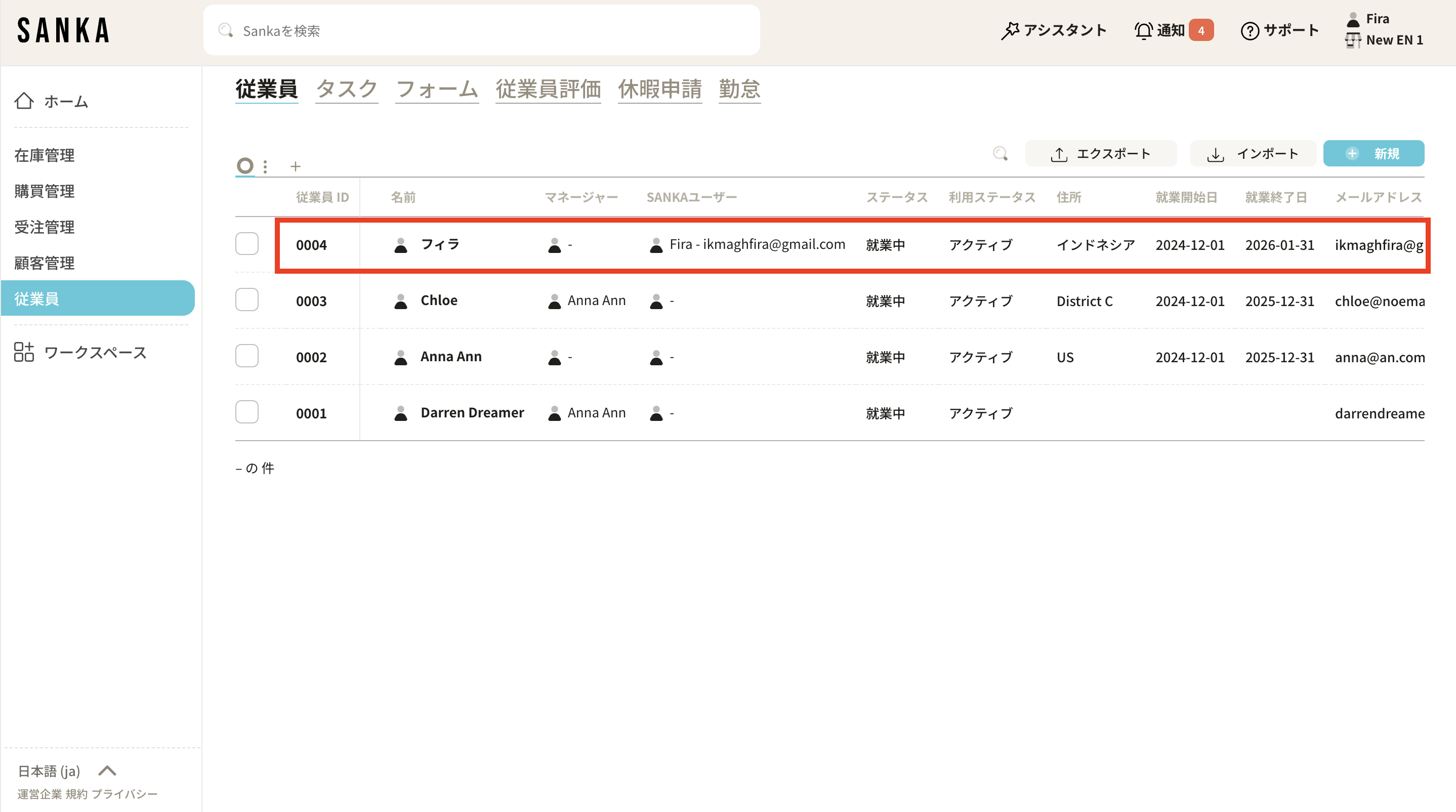The height and width of the screenshot is (812, 1456).
Task: Open 在庫管理 in the sidebar
Action: (45, 155)
